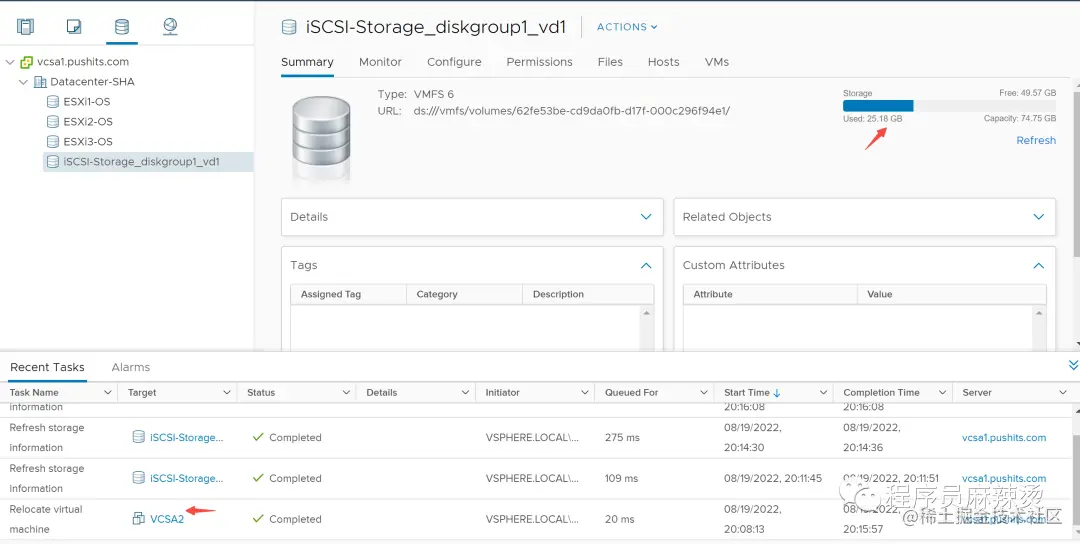Click Start Time sort arrow
The width and height of the screenshot is (1080, 544).
coord(777,393)
